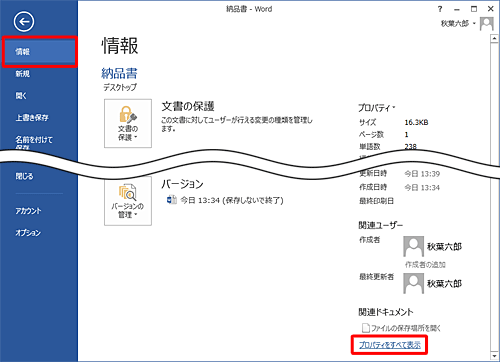500x362 pixels.
Task: Click the 最終印刷日 label
Action: [376, 201]
